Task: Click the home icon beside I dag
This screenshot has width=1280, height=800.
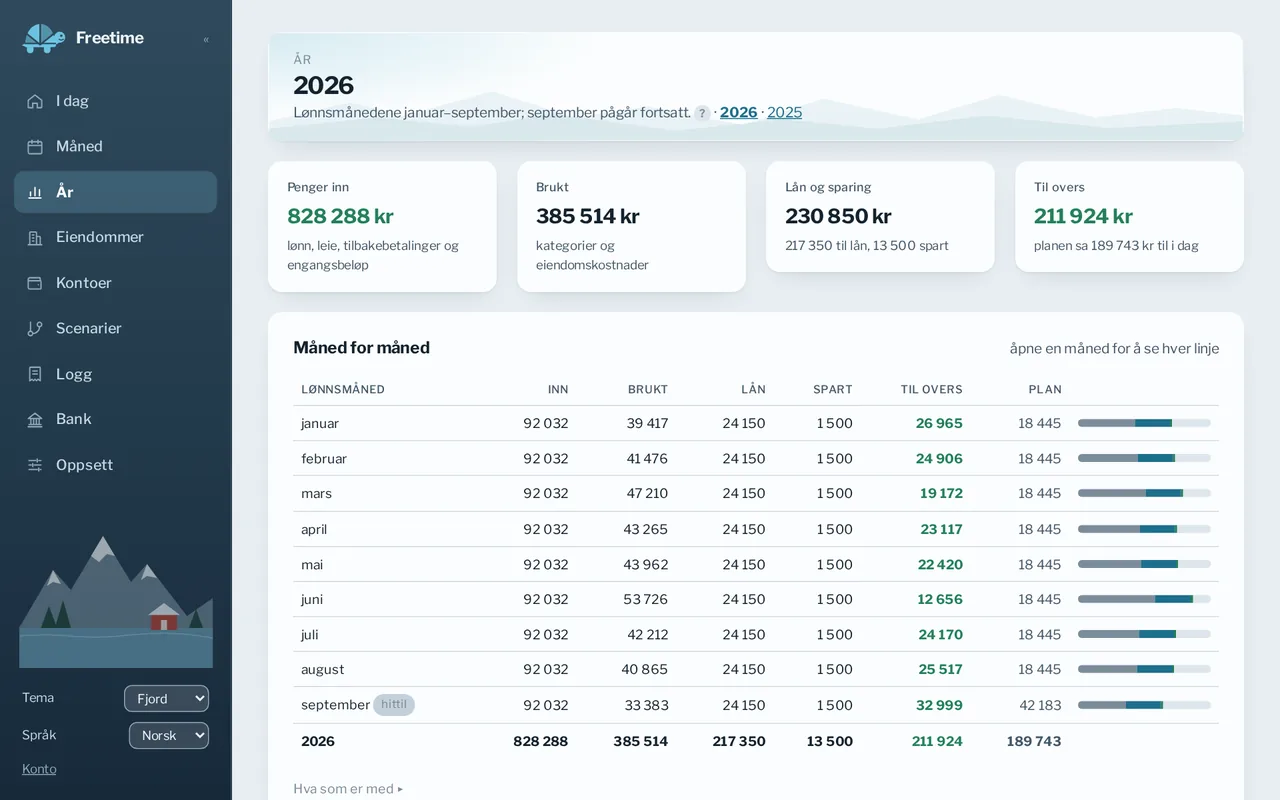Action: 35,101
